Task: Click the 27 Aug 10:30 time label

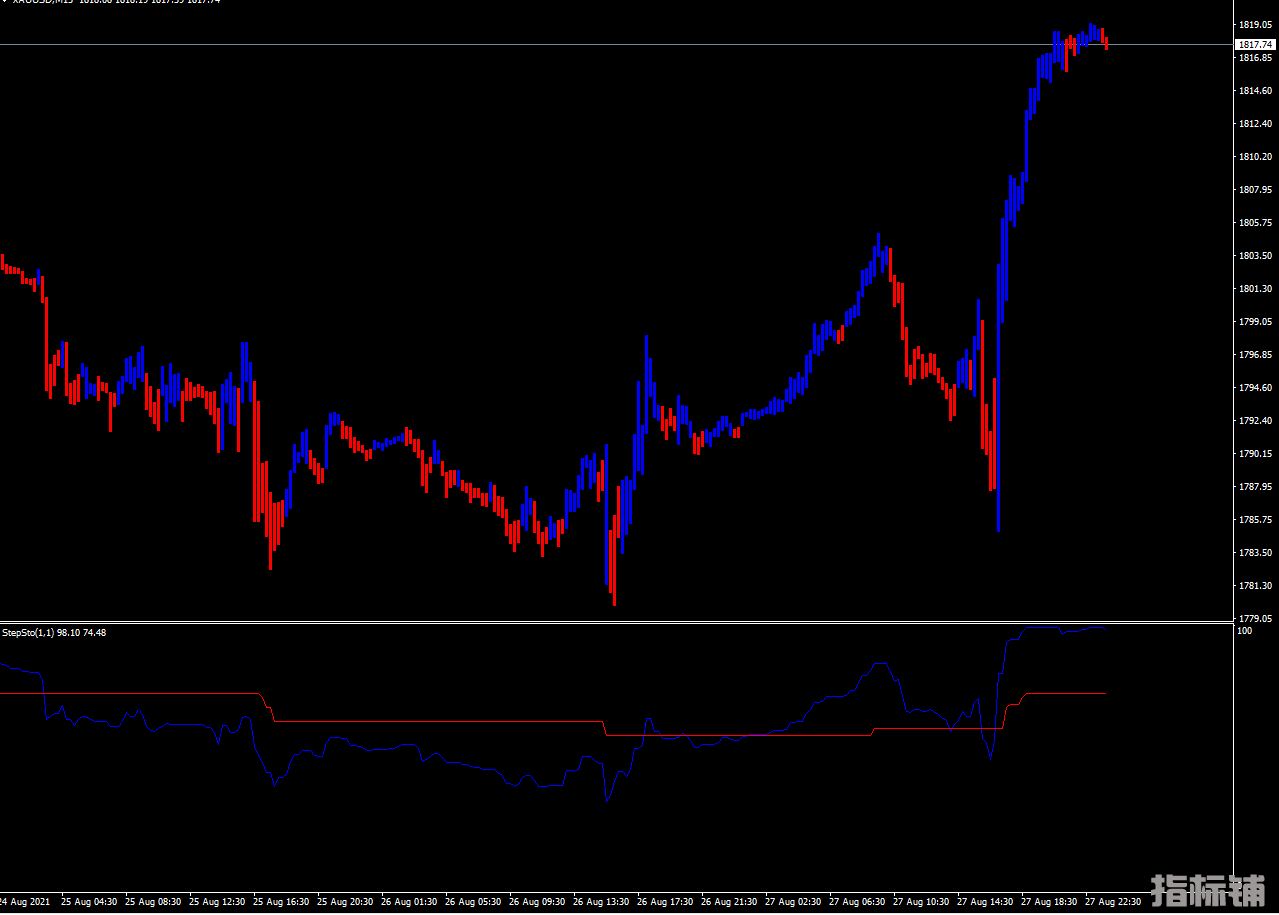Action: (x=921, y=902)
